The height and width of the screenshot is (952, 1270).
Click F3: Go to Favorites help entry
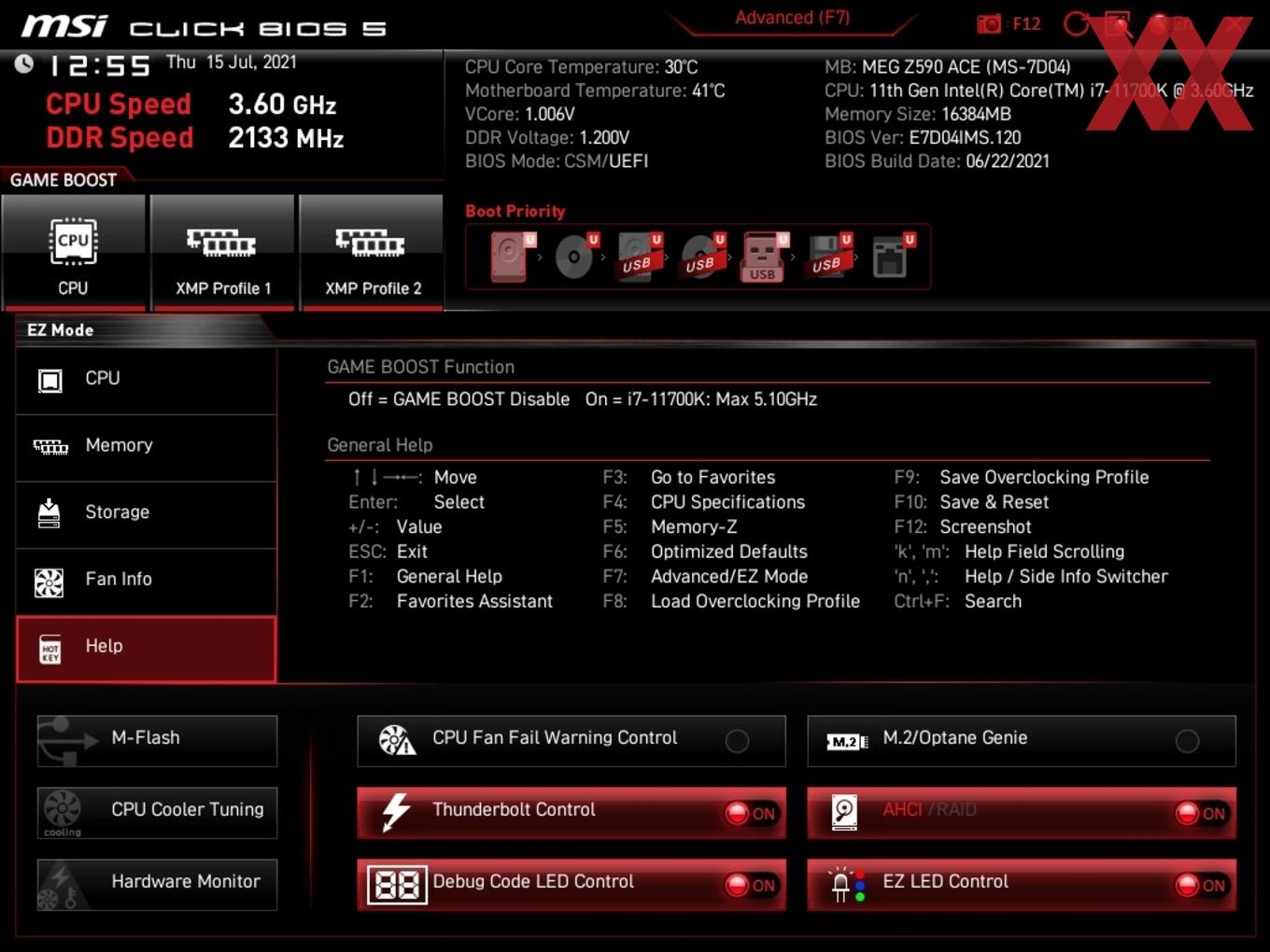click(x=689, y=478)
